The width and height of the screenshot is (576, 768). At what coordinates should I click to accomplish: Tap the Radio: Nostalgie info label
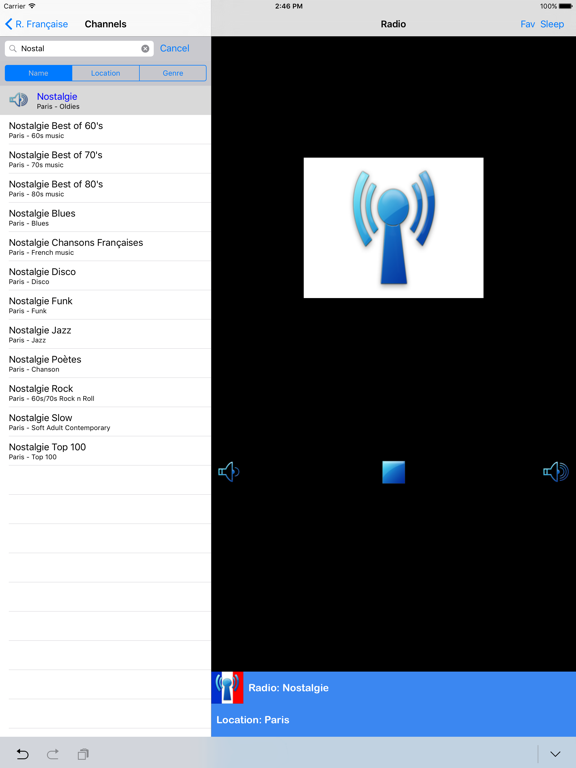pyautogui.click(x=288, y=688)
